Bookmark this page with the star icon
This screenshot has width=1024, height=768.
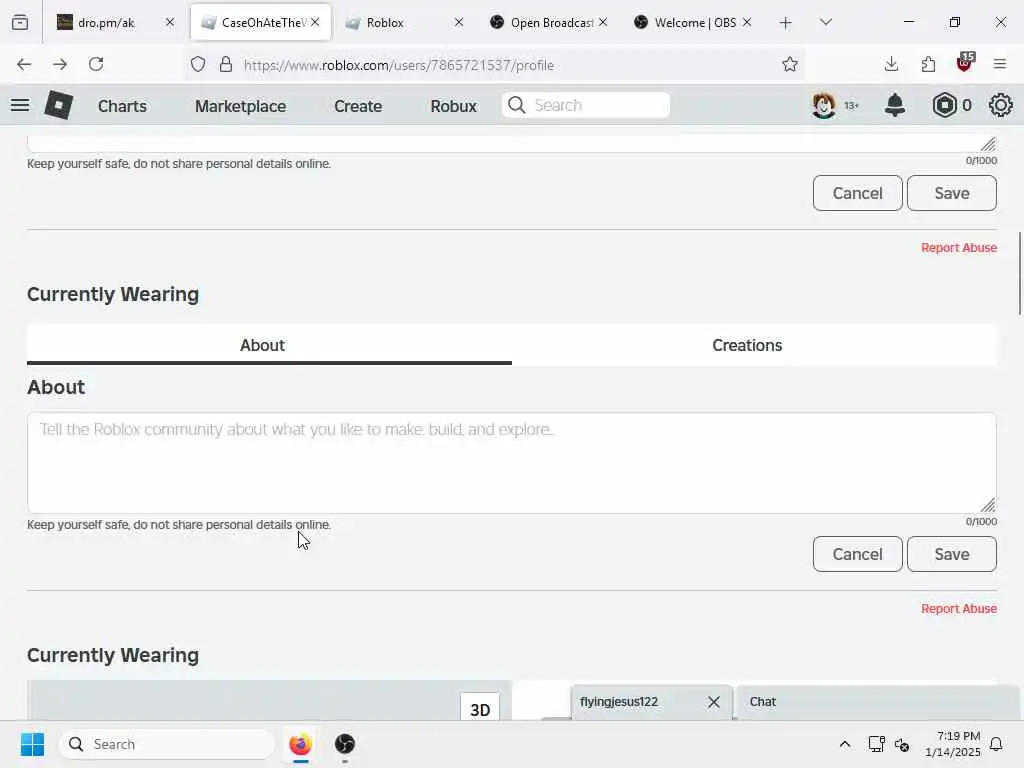point(790,64)
